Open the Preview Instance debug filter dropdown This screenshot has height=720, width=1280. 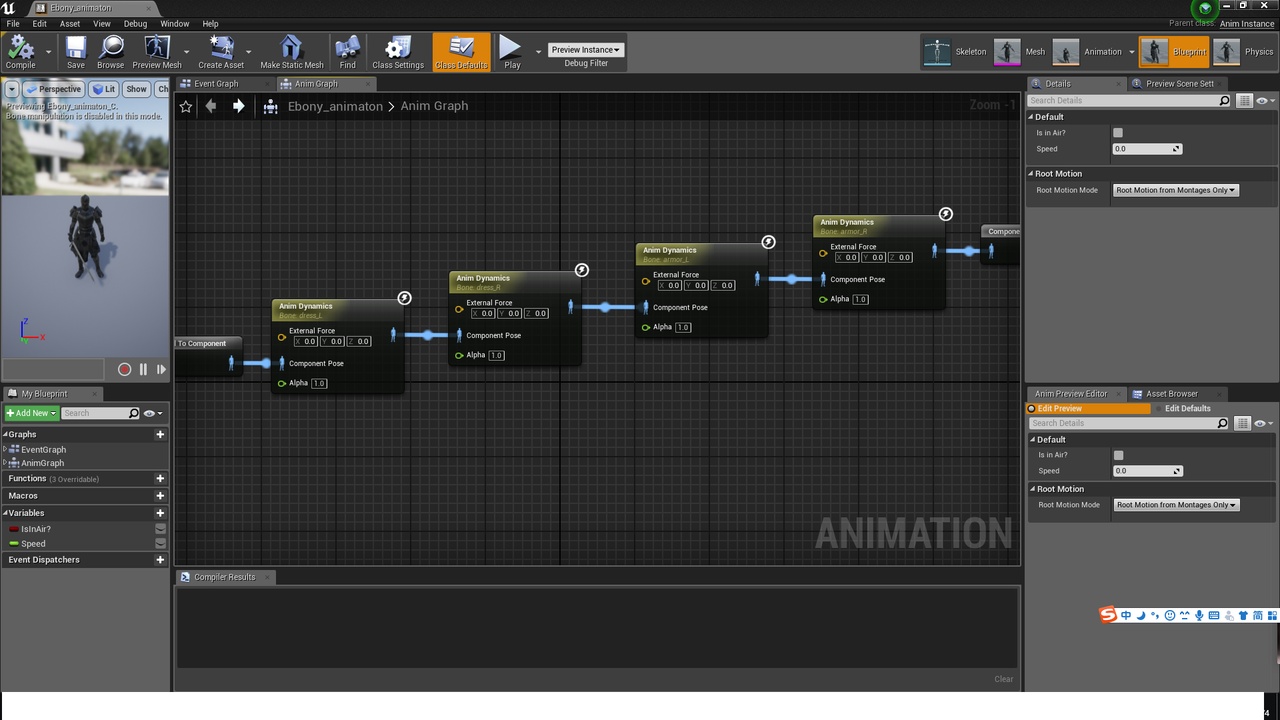point(586,49)
